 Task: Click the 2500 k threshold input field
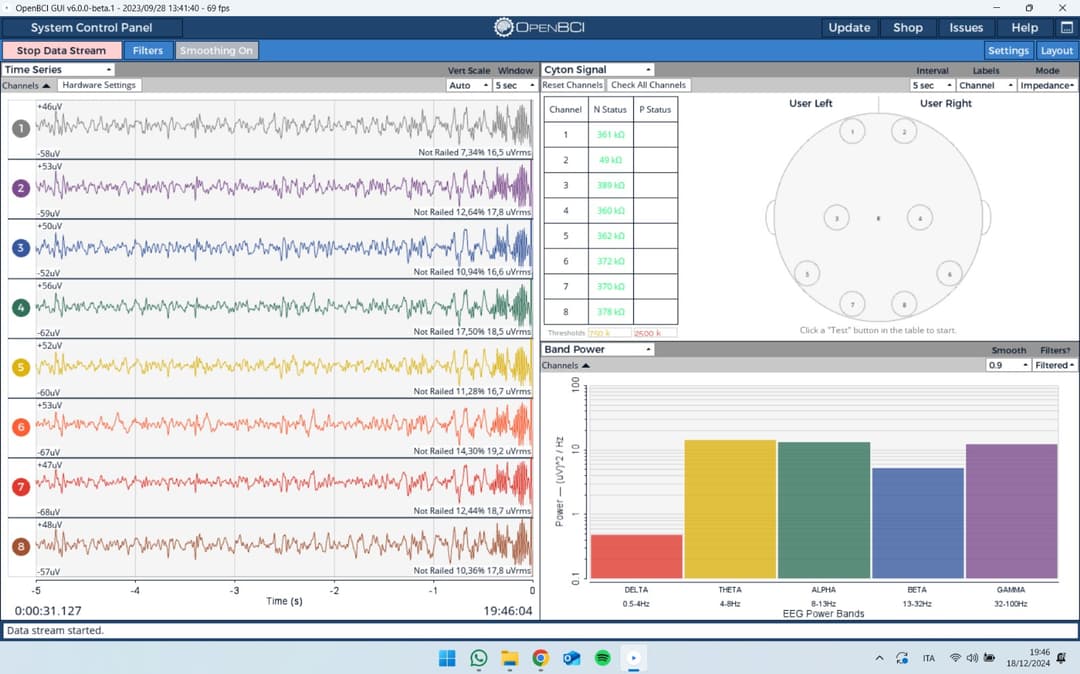[x=654, y=333]
